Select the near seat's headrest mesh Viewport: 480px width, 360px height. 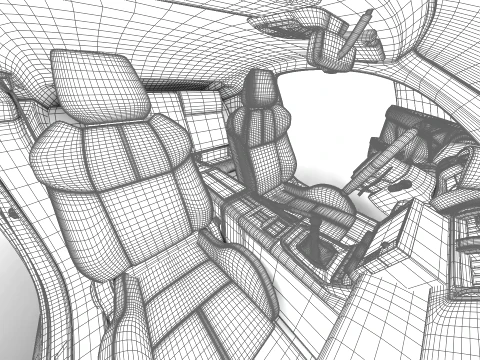(100, 87)
